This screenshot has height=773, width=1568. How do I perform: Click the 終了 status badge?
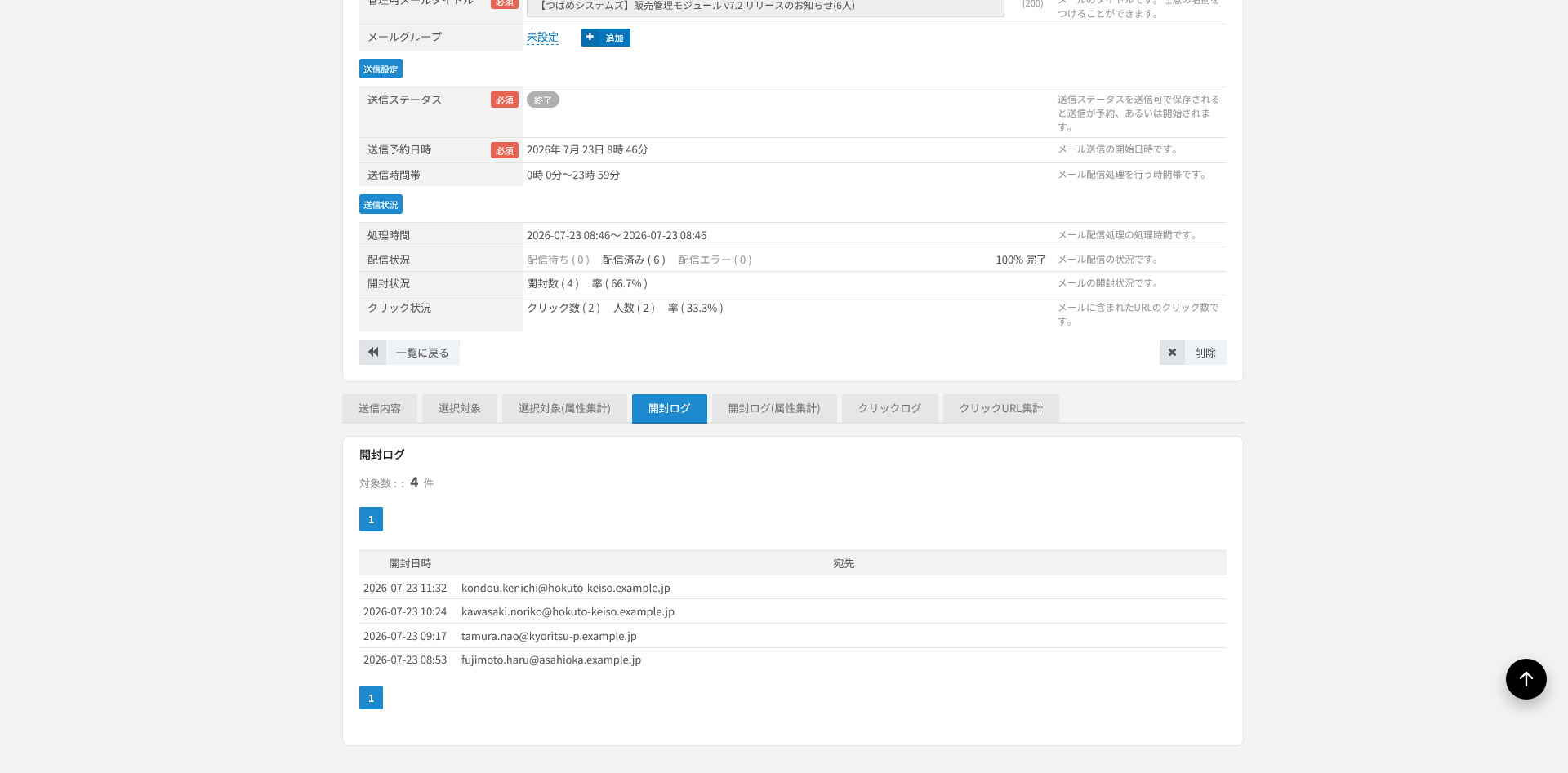pyautogui.click(x=543, y=100)
